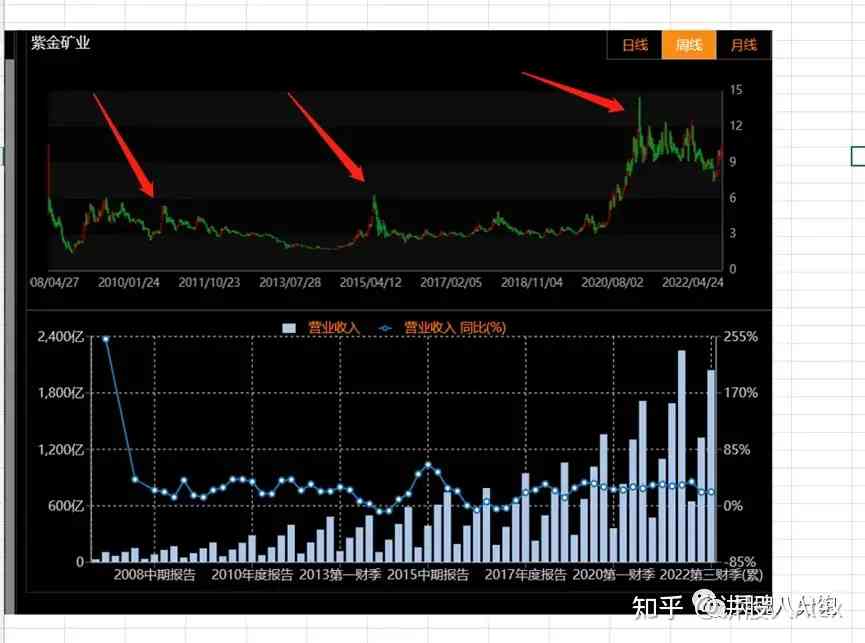
Task: Switch to the 月线 monthly chart tab
Action: tap(743, 45)
